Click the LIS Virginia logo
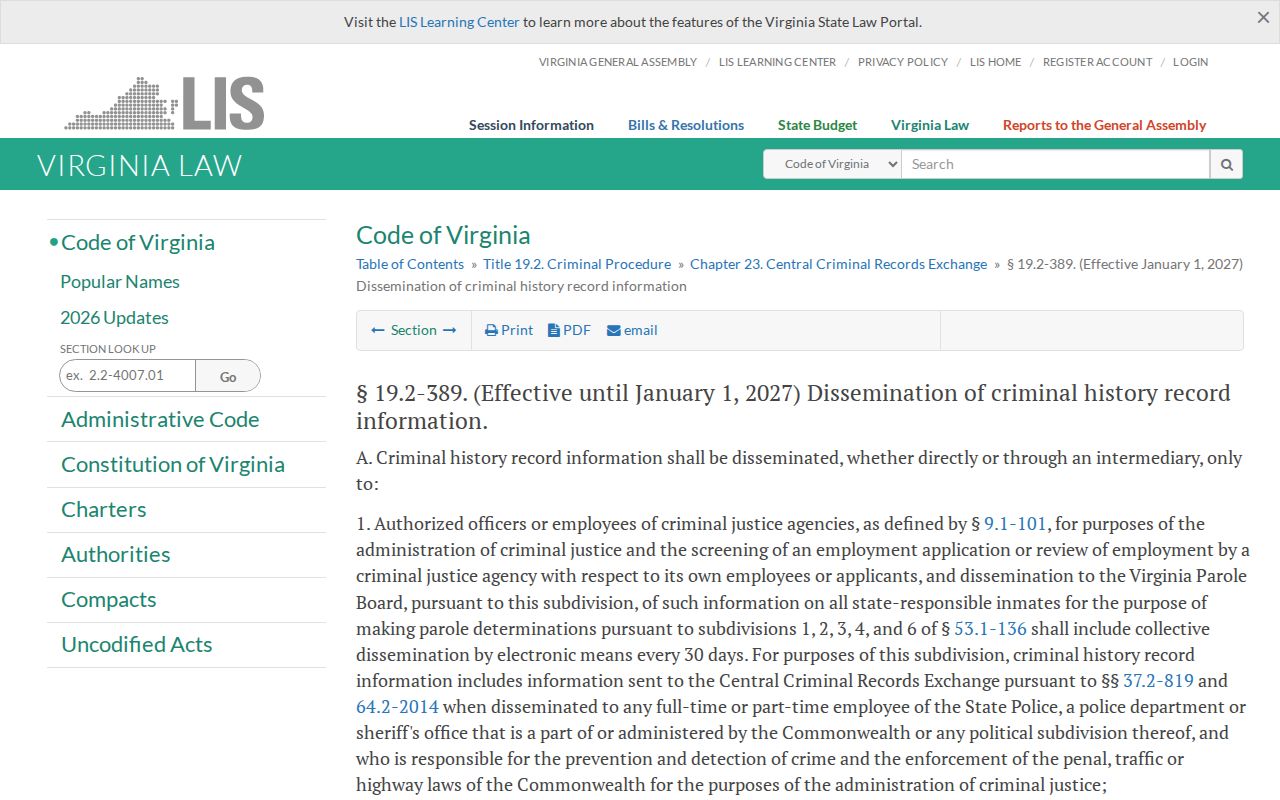 [x=164, y=103]
